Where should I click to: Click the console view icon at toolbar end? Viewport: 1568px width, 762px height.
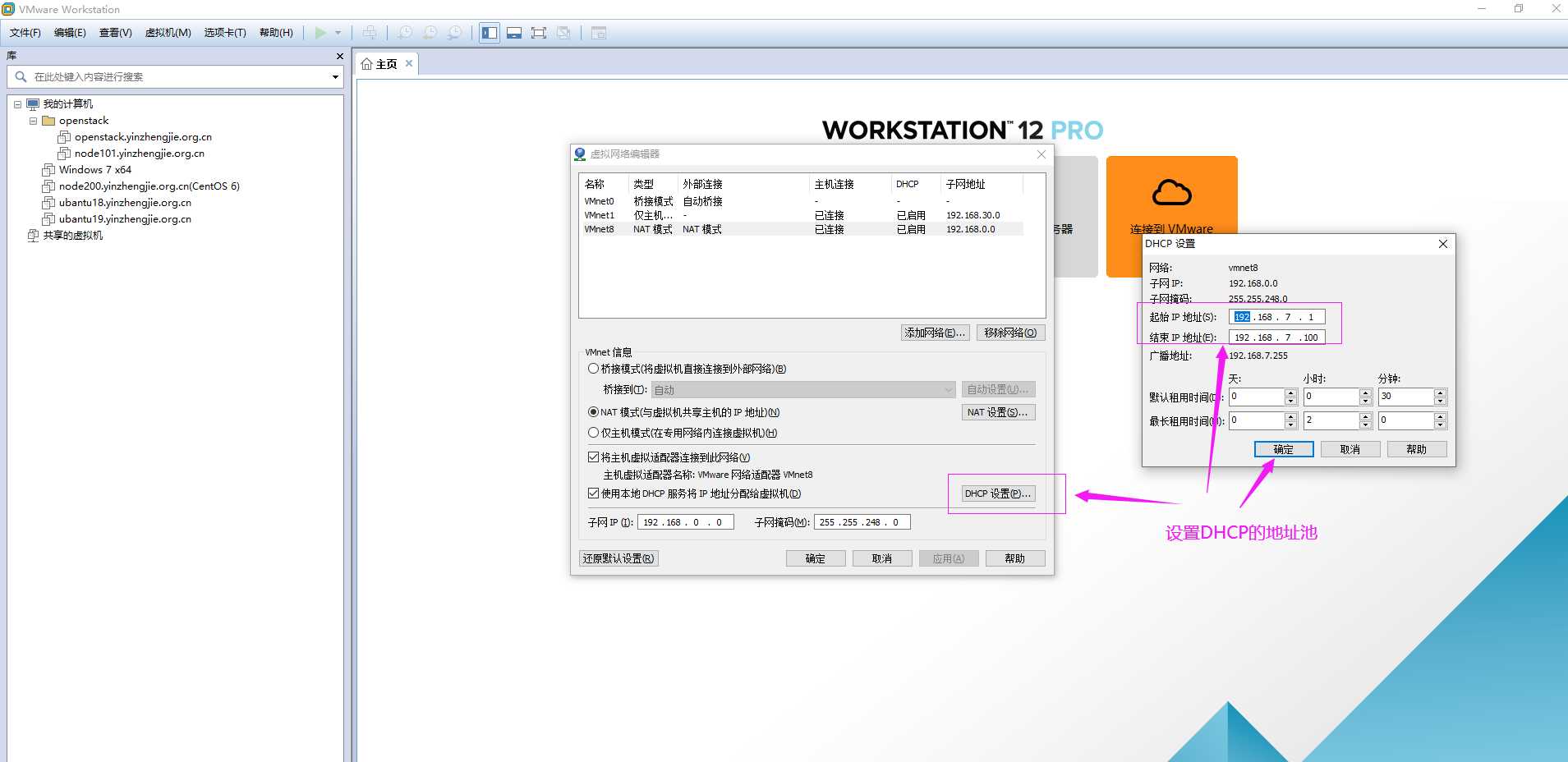pyautogui.click(x=599, y=33)
